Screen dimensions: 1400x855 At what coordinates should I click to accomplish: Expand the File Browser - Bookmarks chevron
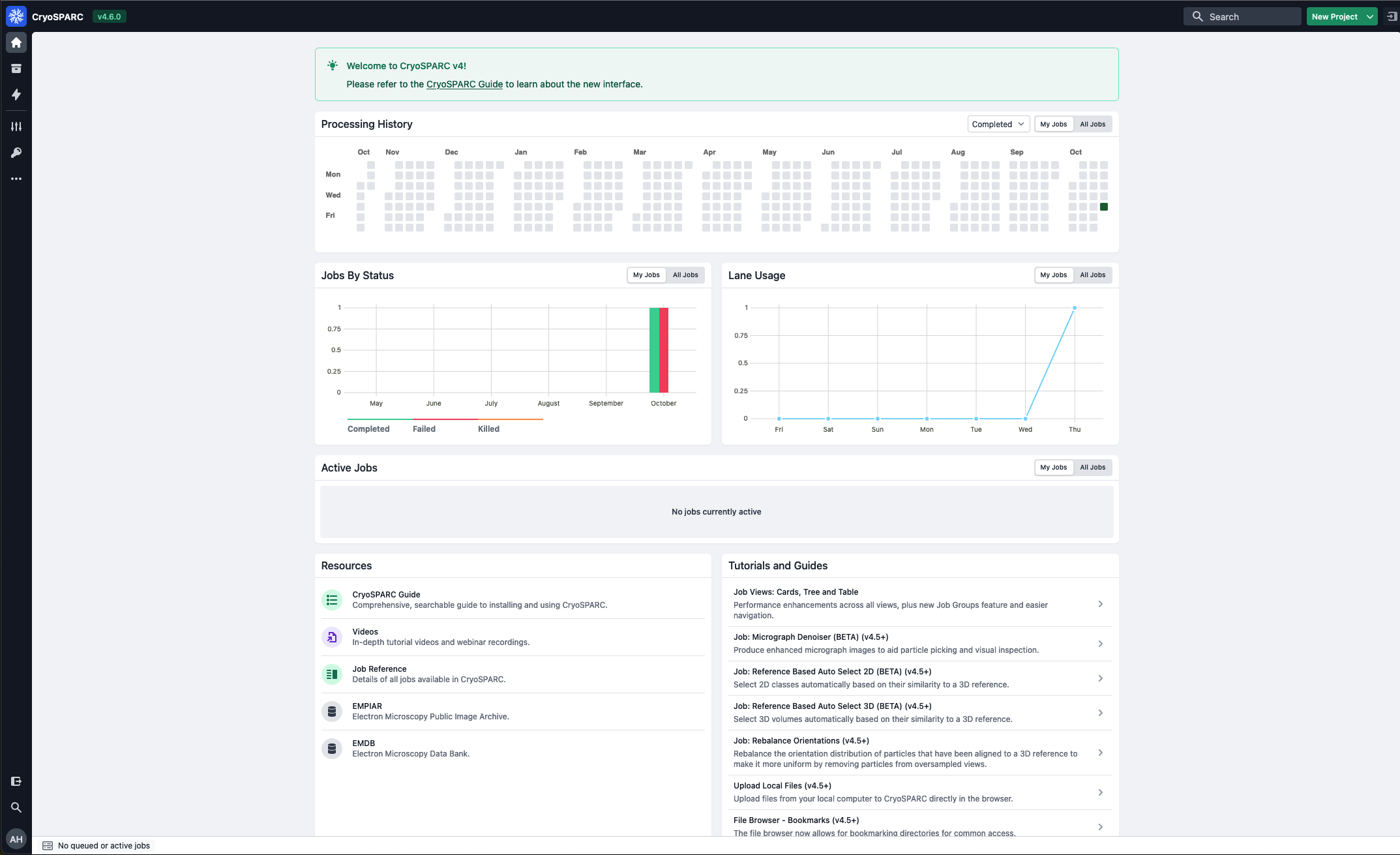pyautogui.click(x=1101, y=827)
